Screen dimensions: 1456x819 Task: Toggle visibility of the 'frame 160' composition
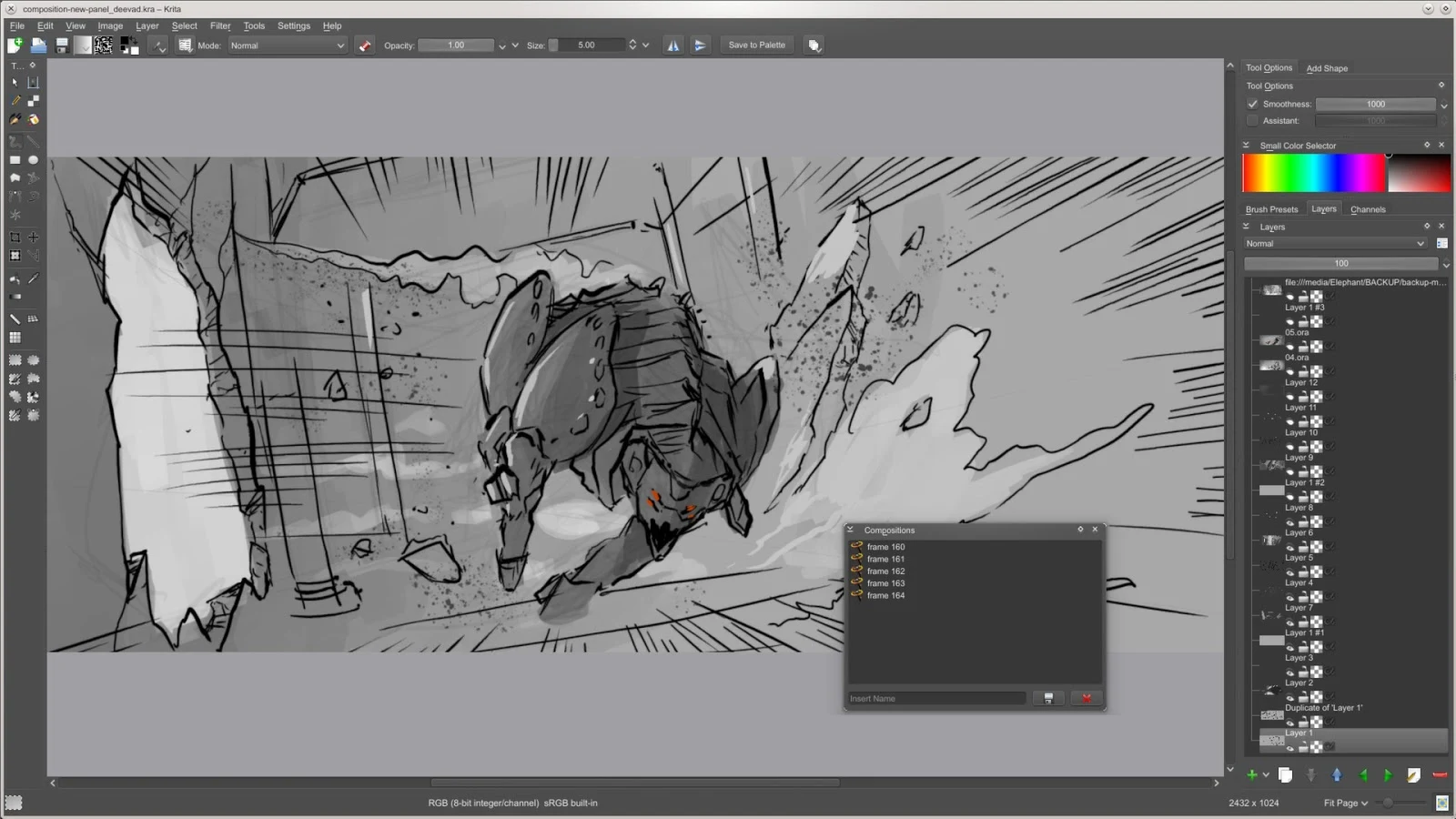[x=856, y=546]
